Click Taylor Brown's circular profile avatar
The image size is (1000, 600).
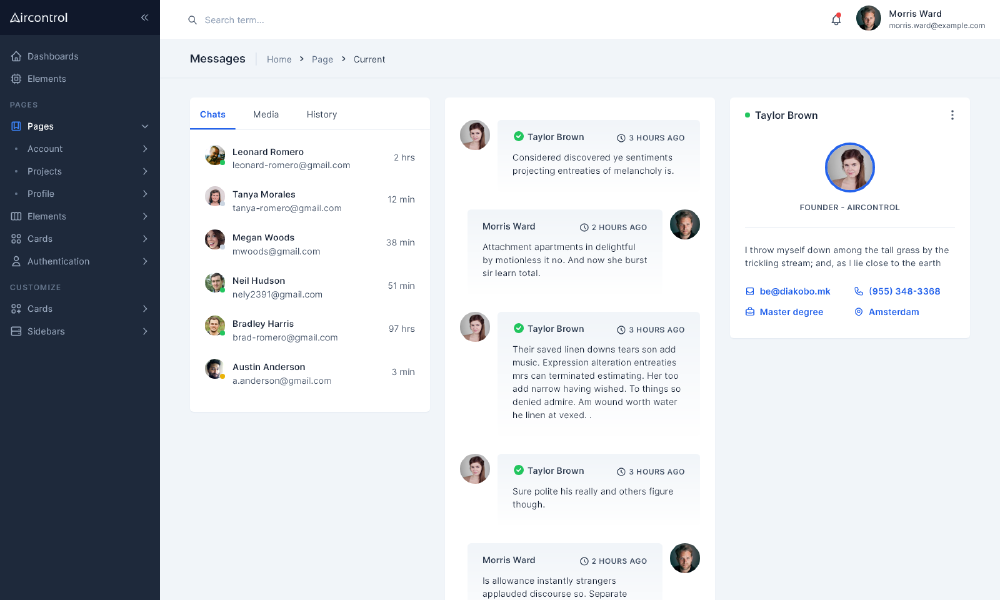click(849, 167)
